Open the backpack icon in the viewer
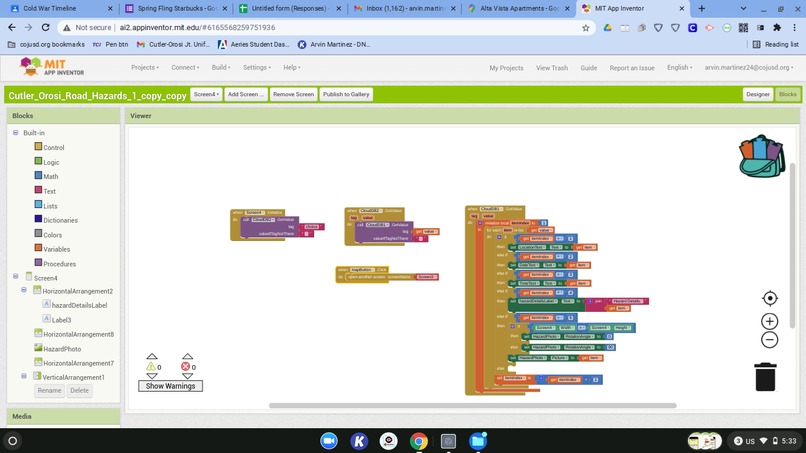 [x=762, y=156]
